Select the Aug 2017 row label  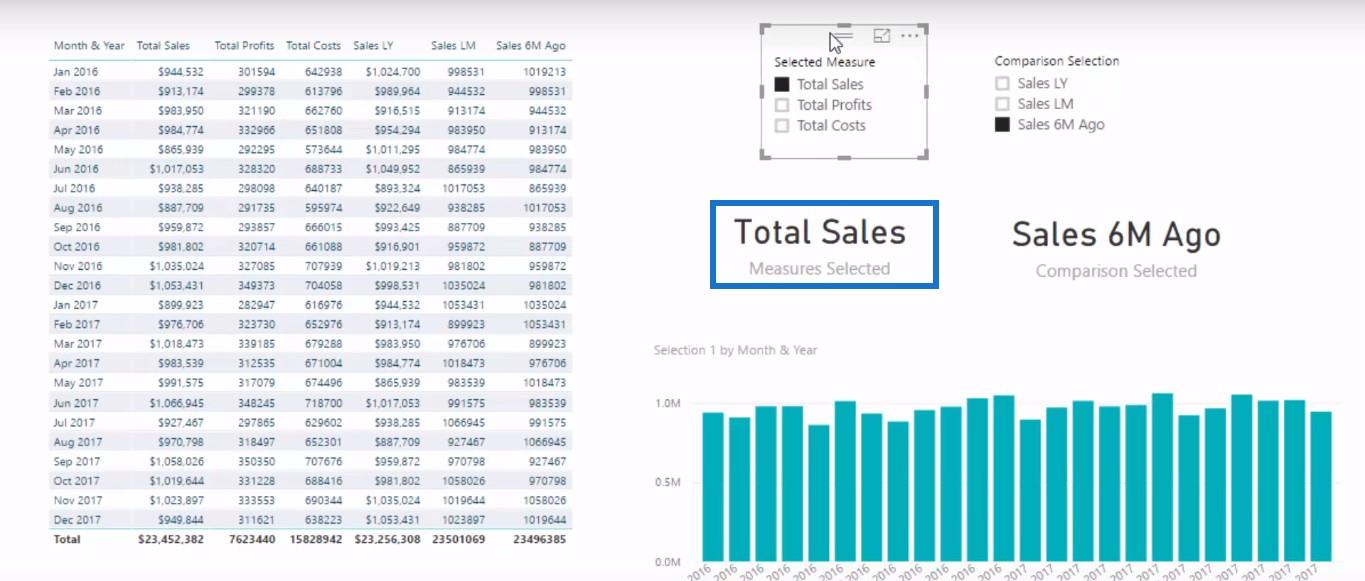coord(76,441)
